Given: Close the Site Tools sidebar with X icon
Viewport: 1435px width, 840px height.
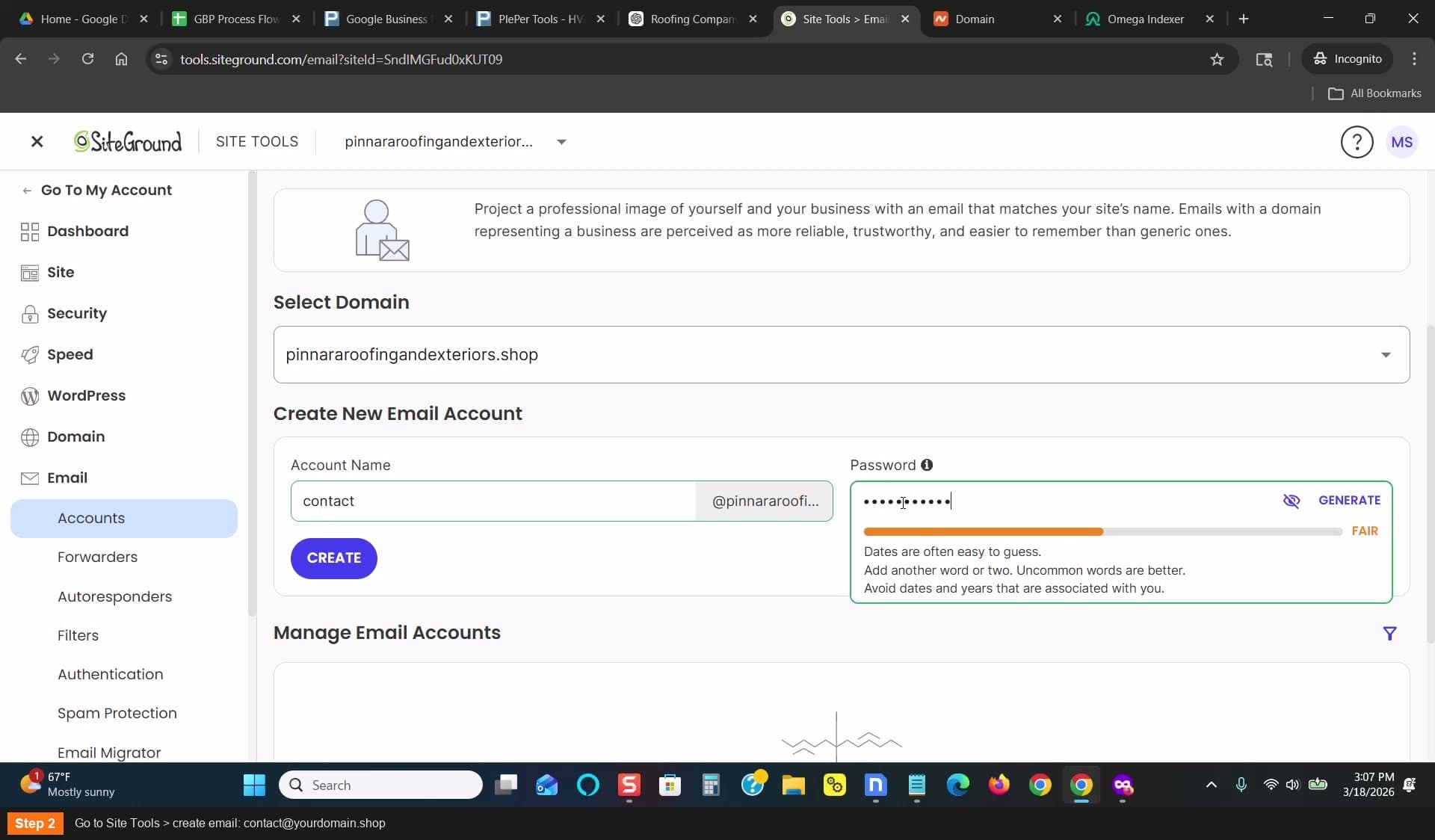Looking at the screenshot, I should pos(37,141).
